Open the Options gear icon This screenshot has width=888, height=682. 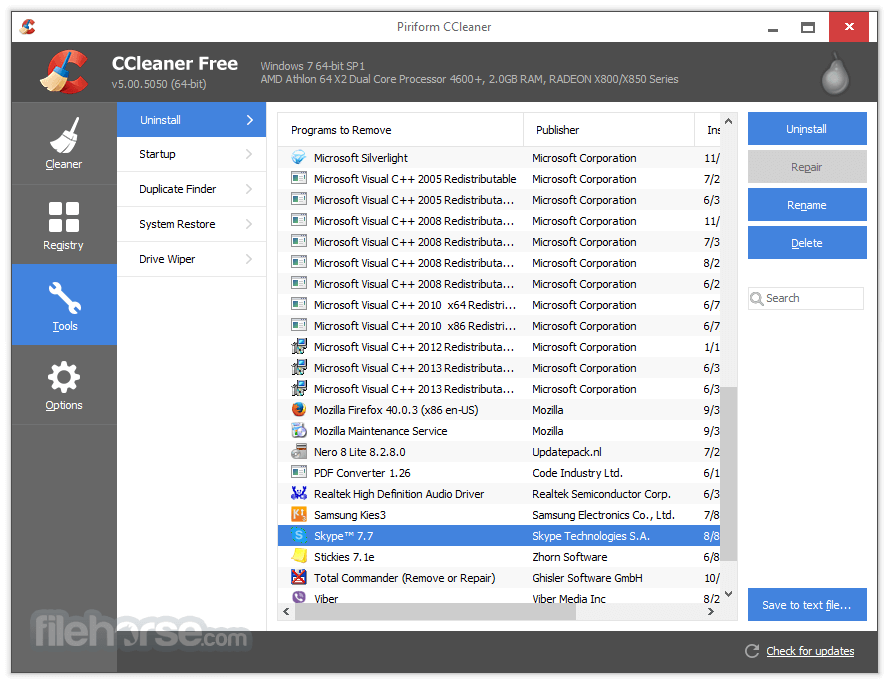point(64,377)
